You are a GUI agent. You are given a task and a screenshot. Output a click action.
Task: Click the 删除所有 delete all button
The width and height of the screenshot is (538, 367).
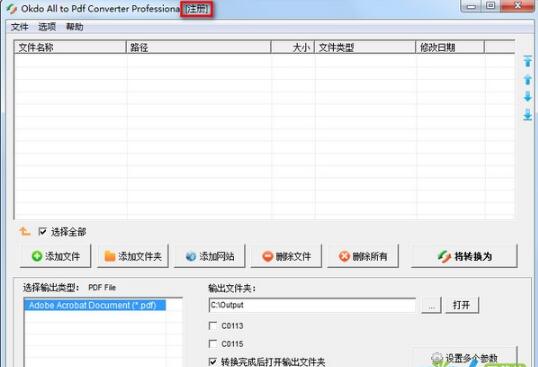pos(363,256)
